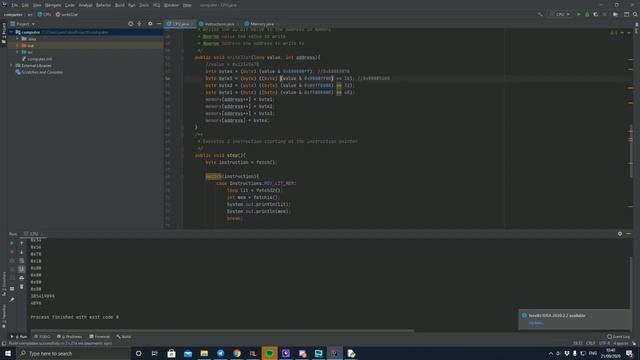The width and height of the screenshot is (640, 360).
Task: Expand the External Libraries node
Action: tap(12, 65)
